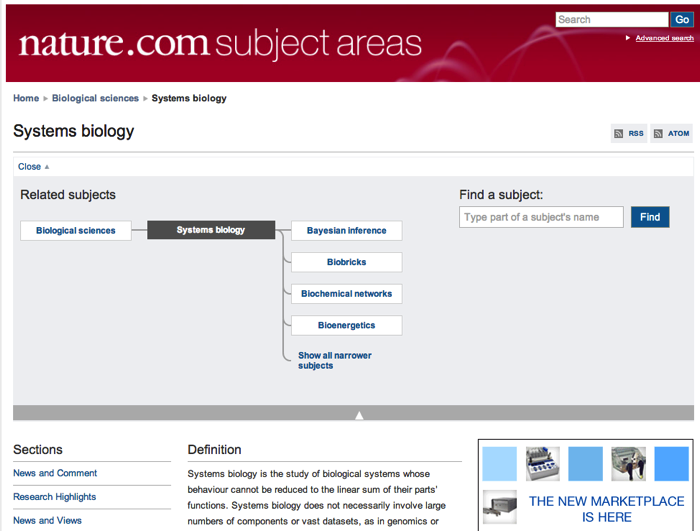Click the subject name input field
This screenshot has width=700, height=531.
click(x=541, y=217)
